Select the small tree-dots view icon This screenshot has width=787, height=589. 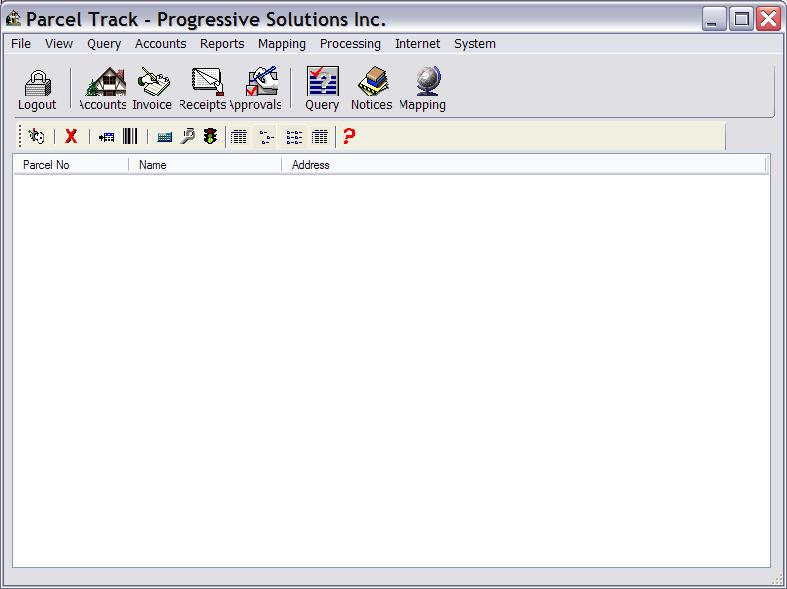(x=267, y=136)
